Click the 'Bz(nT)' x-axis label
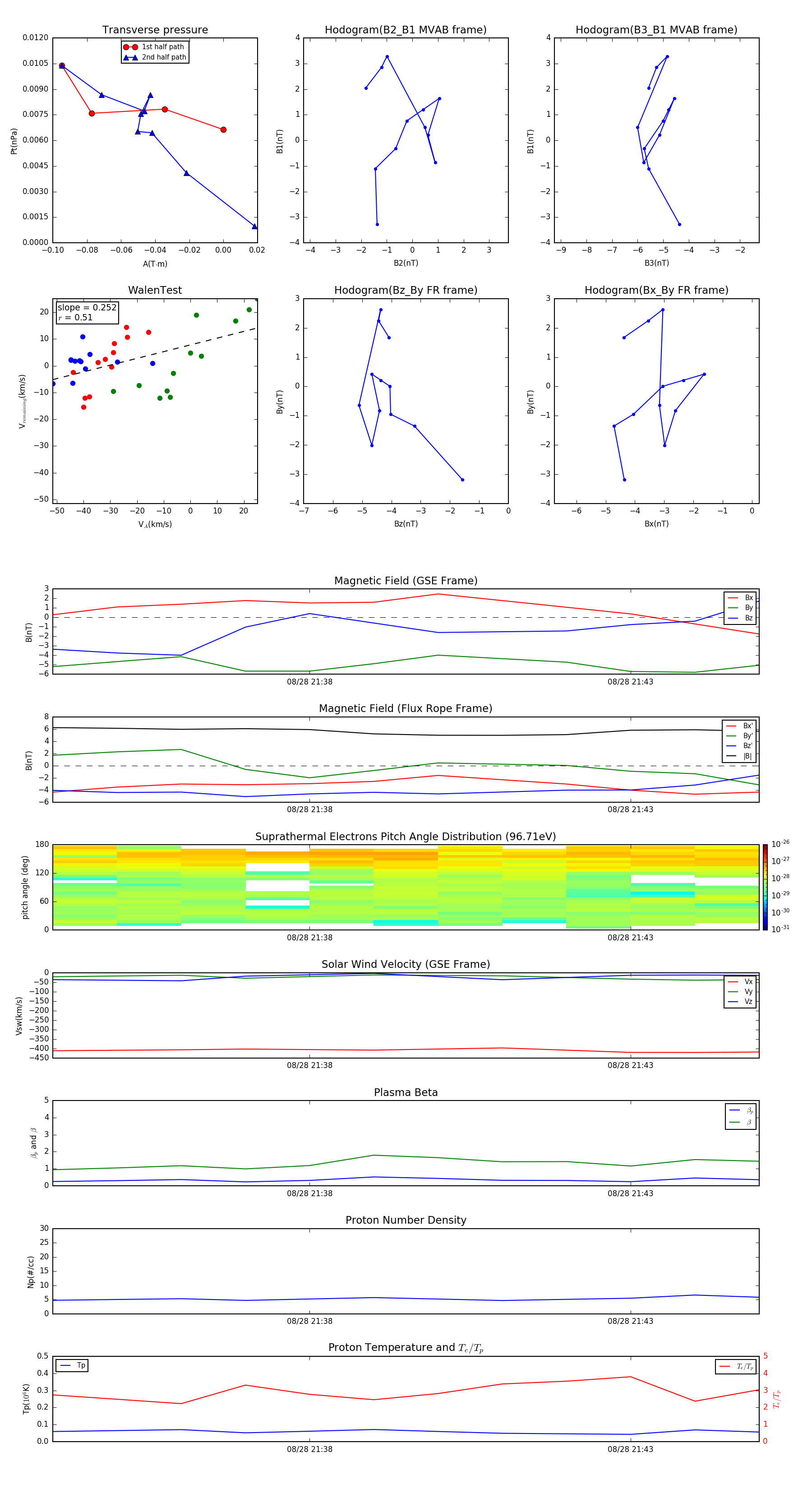 pos(406,524)
